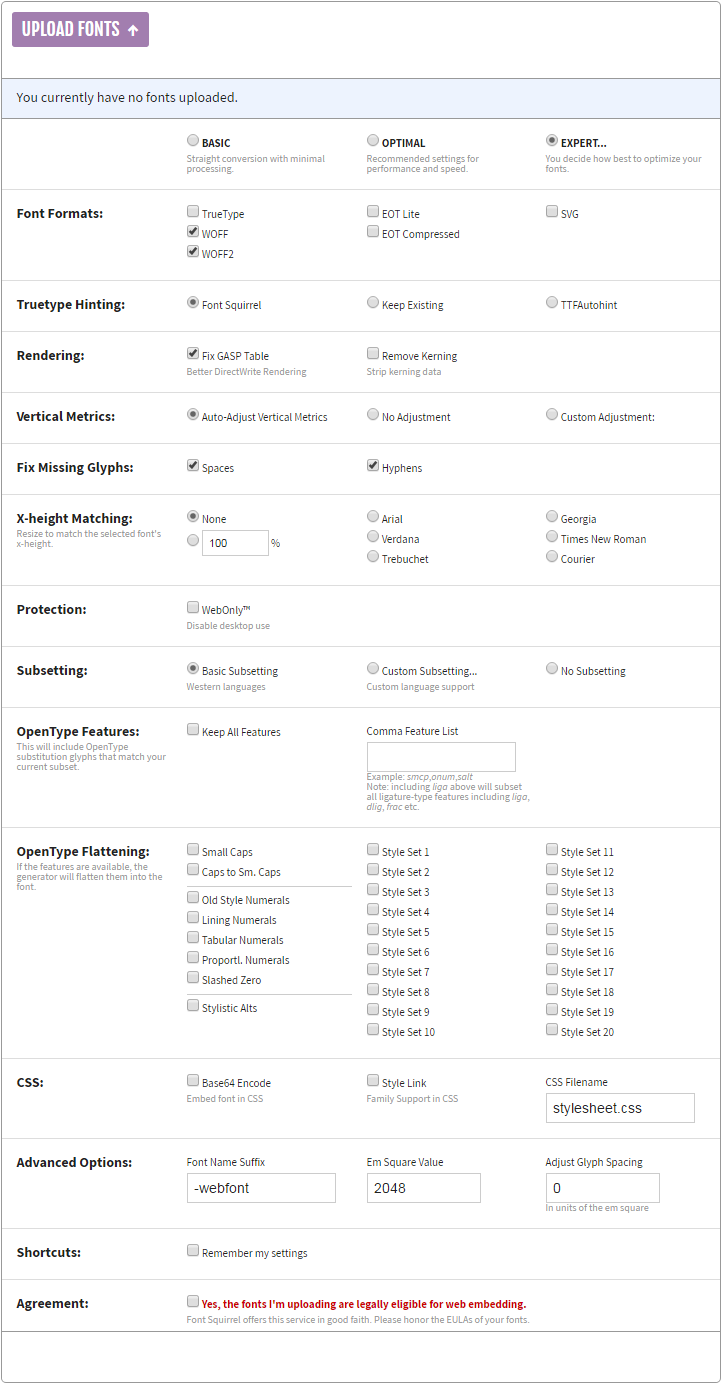The height and width of the screenshot is (1384, 722).
Task: Click the Comma Feature List text box
Action: [x=441, y=757]
